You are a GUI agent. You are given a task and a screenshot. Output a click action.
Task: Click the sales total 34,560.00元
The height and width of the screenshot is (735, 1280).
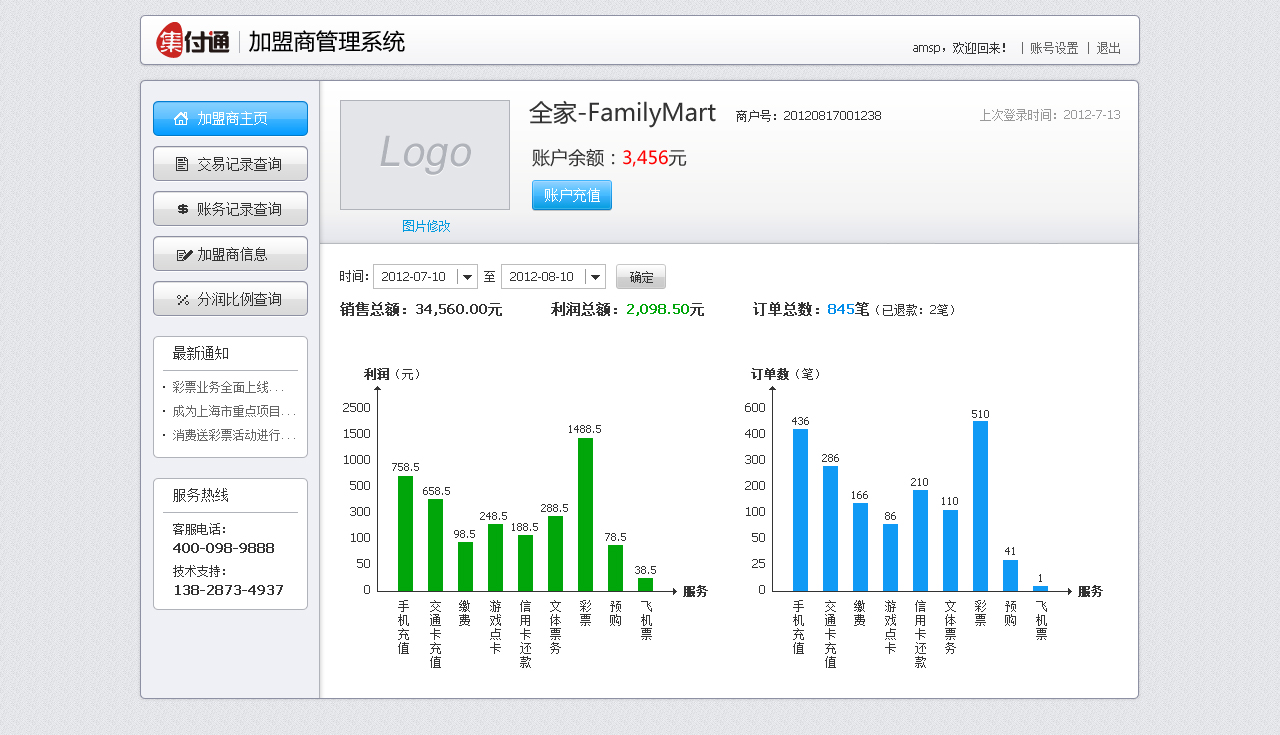pyautogui.click(x=459, y=310)
